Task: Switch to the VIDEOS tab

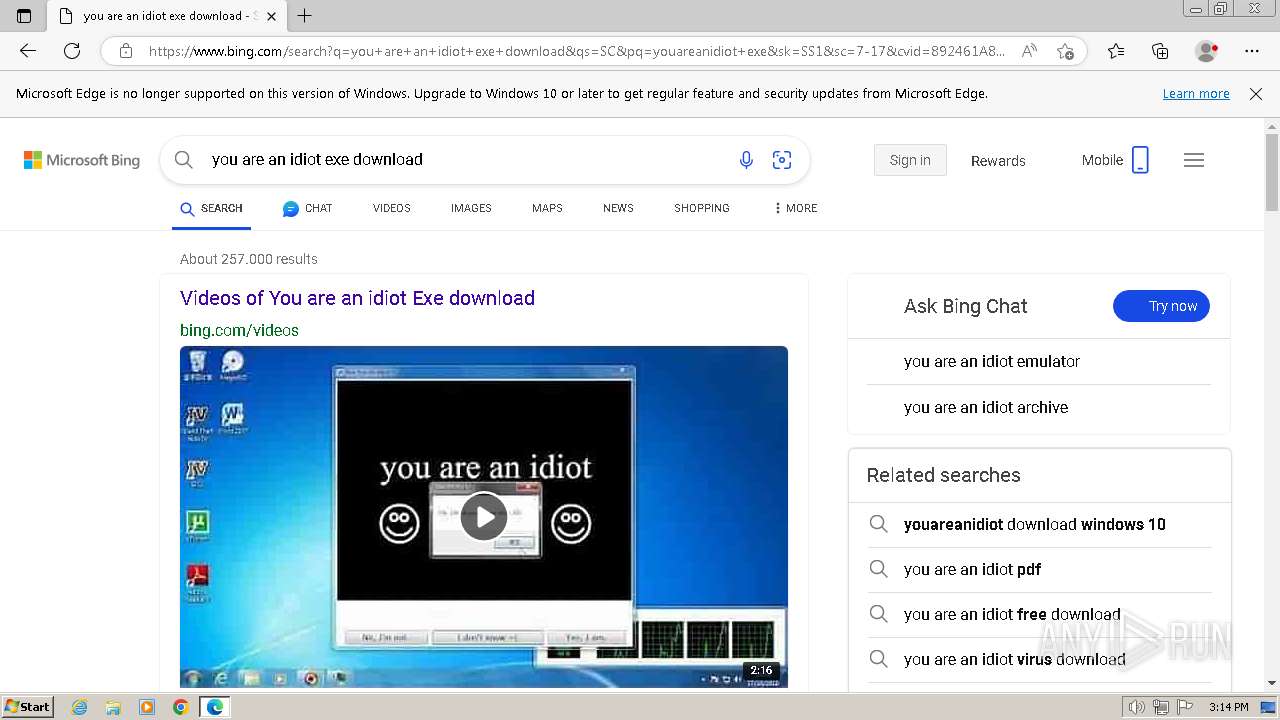Action: 392,208
